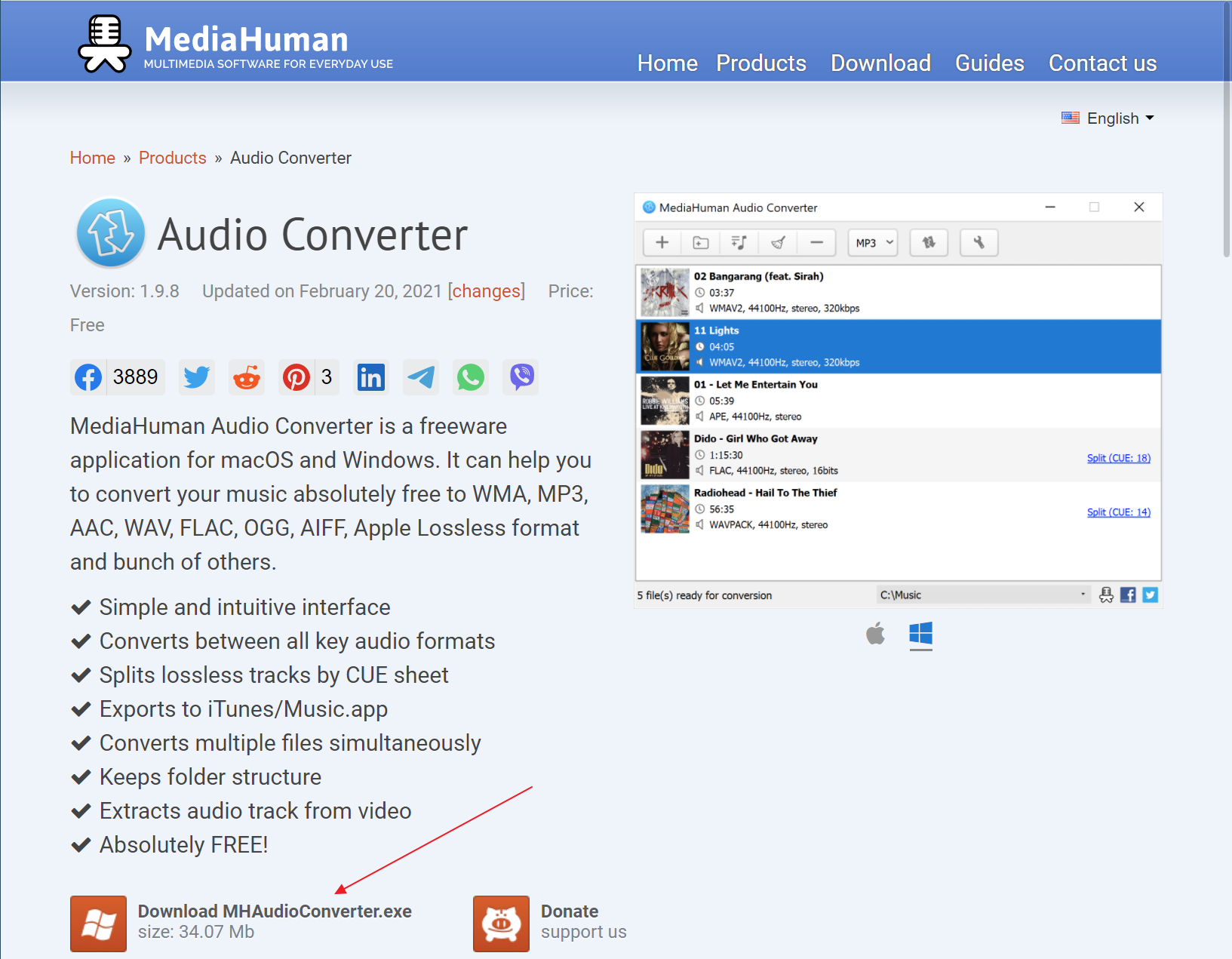
Task: Select the Radiohead - Hail To The Thief title
Action: click(x=765, y=493)
